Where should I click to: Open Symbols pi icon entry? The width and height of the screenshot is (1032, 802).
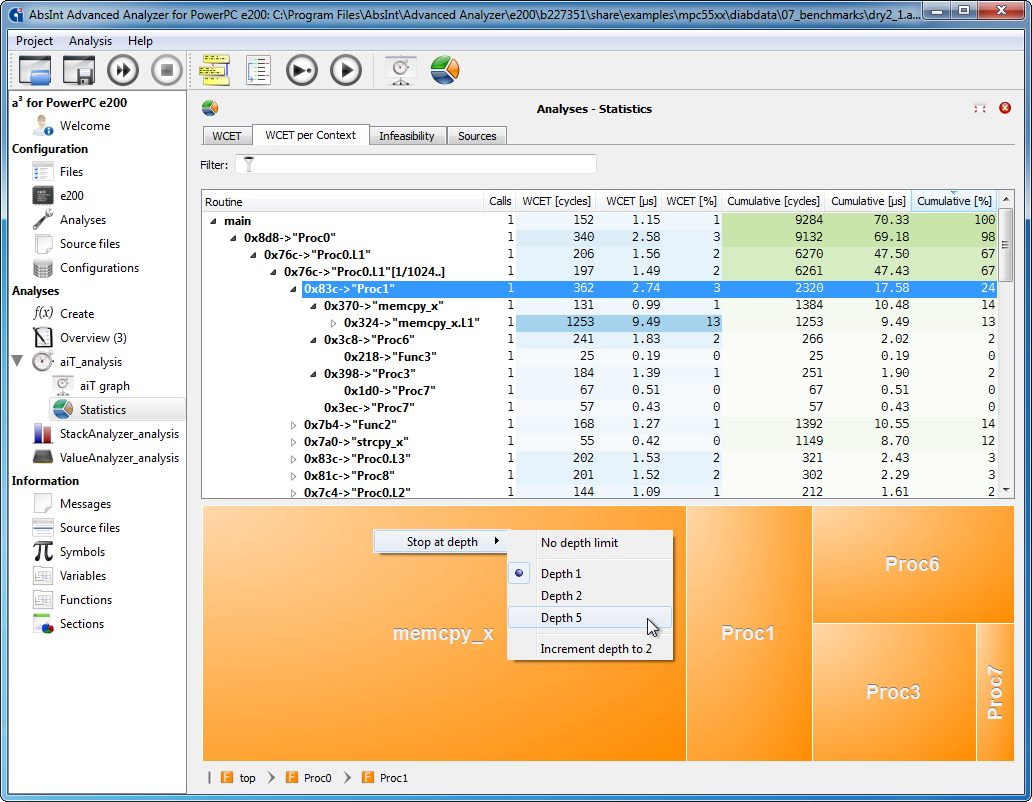pyautogui.click(x=82, y=551)
